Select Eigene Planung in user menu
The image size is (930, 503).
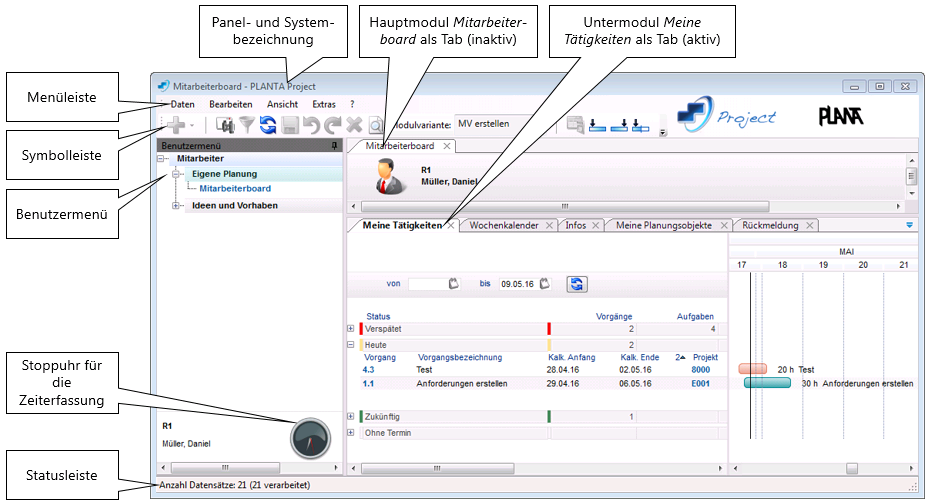tap(224, 174)
